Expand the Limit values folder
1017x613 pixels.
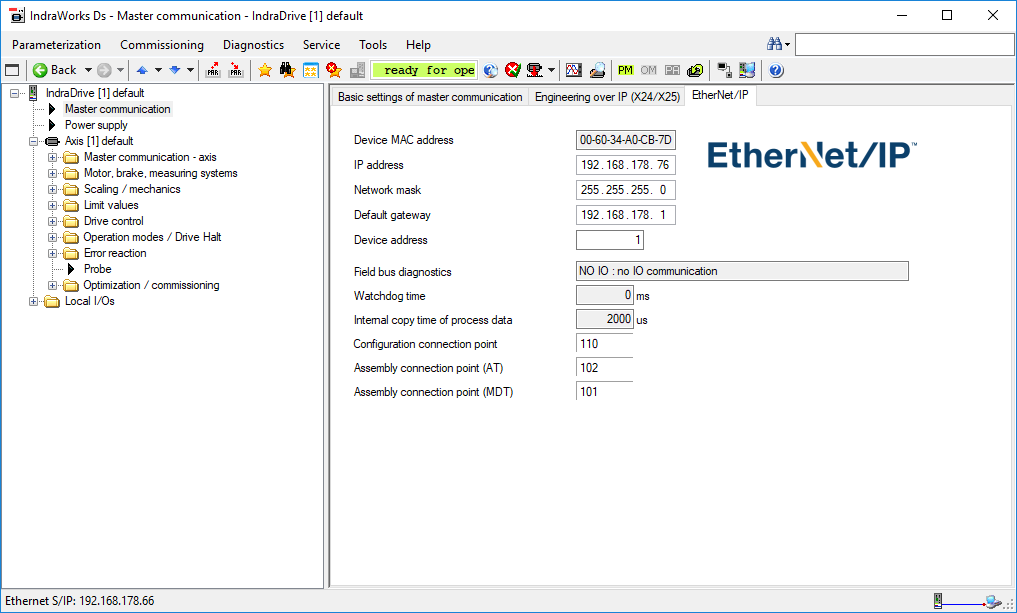53,205
